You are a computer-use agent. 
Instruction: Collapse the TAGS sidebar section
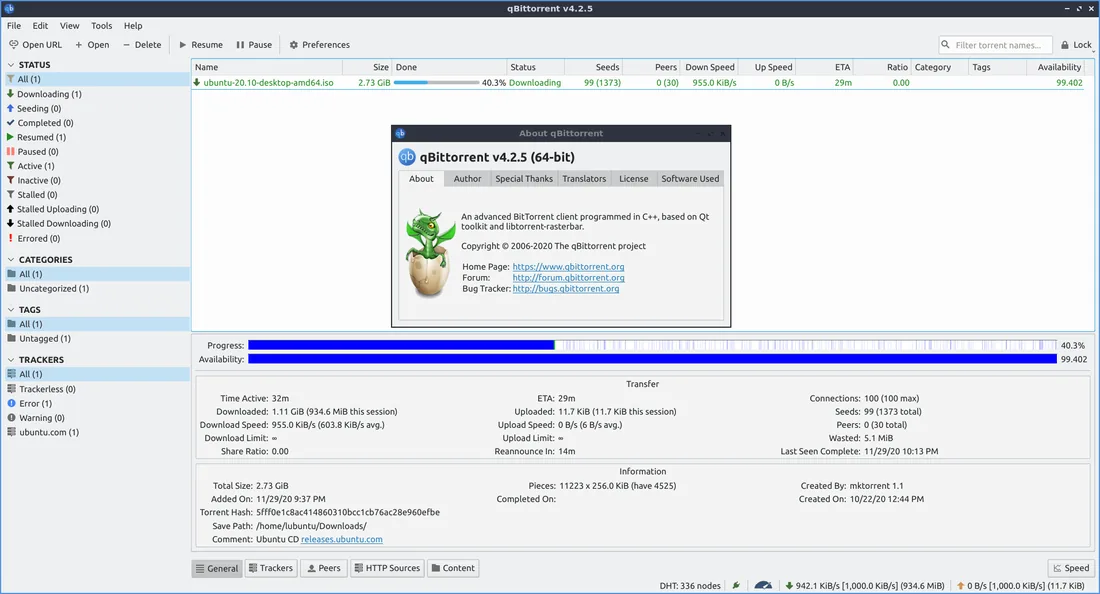(11, 309)
